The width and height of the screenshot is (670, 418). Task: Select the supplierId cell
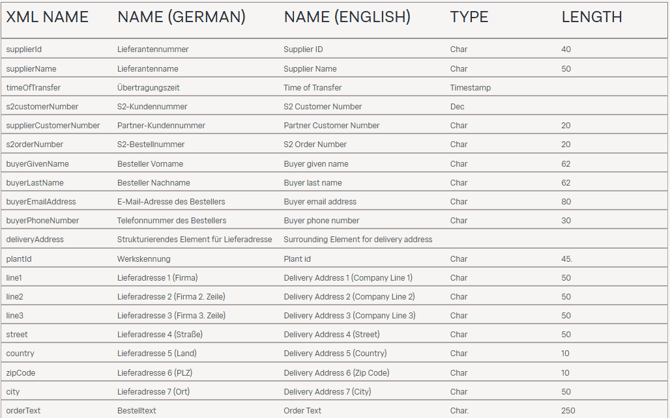pyautogui.click(x=24, y=49)
